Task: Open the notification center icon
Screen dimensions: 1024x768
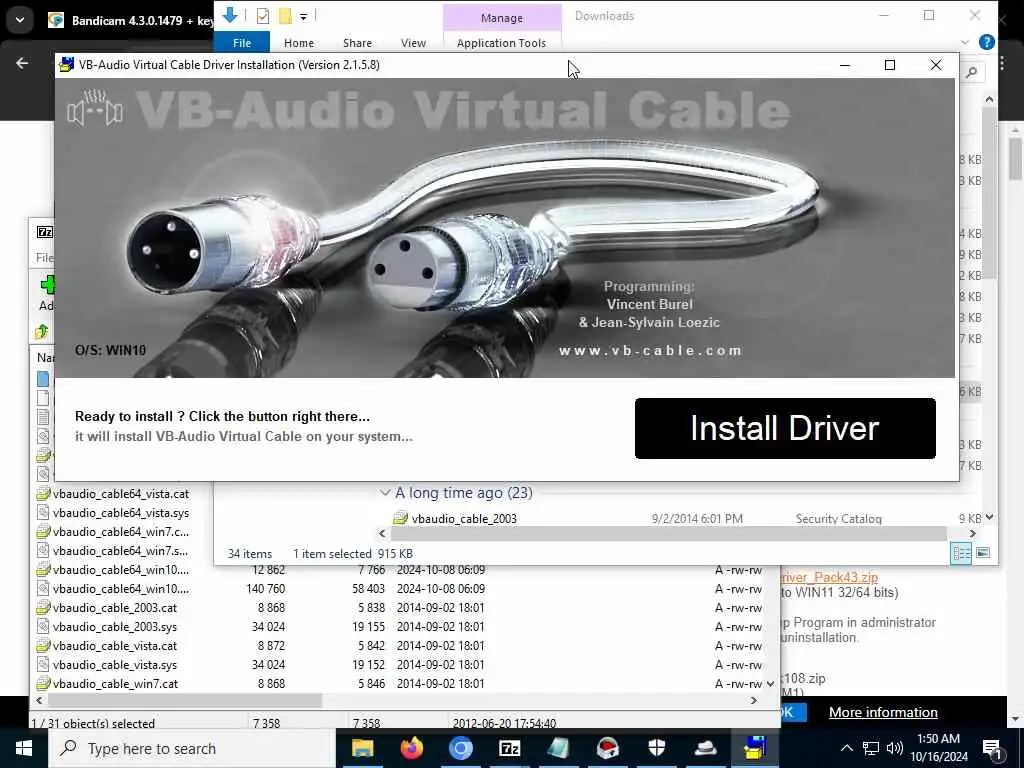Action: 992,749
